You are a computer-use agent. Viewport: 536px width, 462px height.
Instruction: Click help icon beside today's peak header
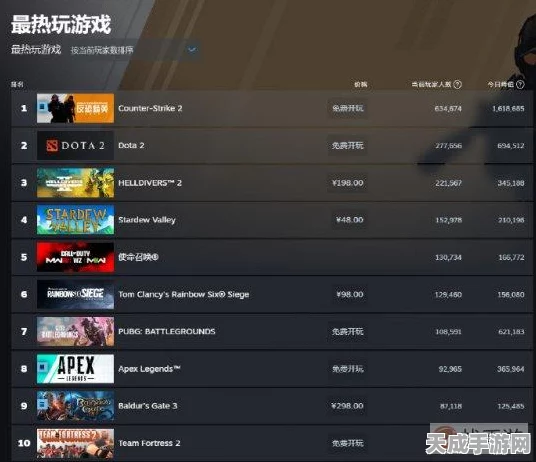[520, 84]
